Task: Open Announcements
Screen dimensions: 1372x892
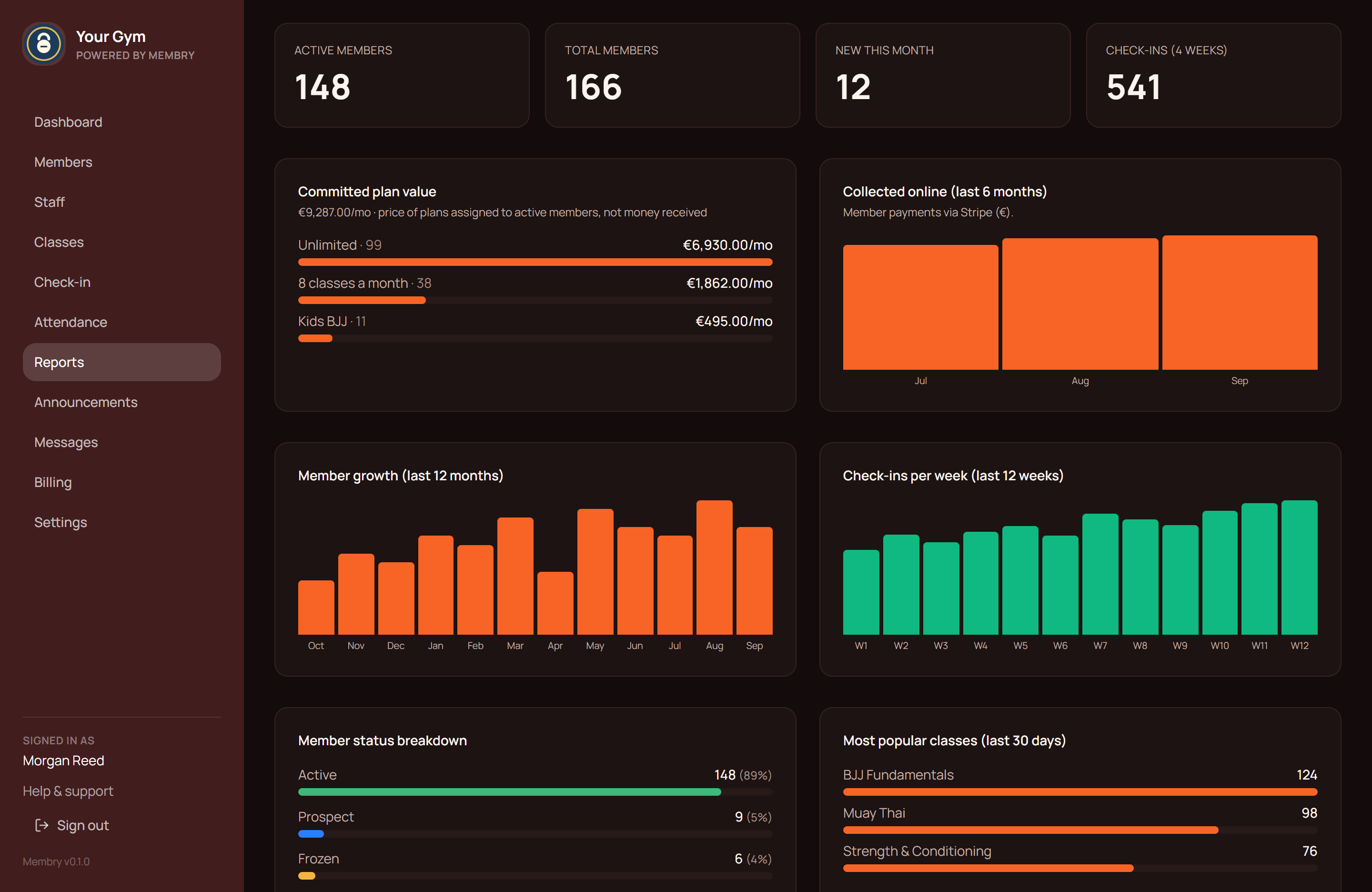Action: click(121, 402)
